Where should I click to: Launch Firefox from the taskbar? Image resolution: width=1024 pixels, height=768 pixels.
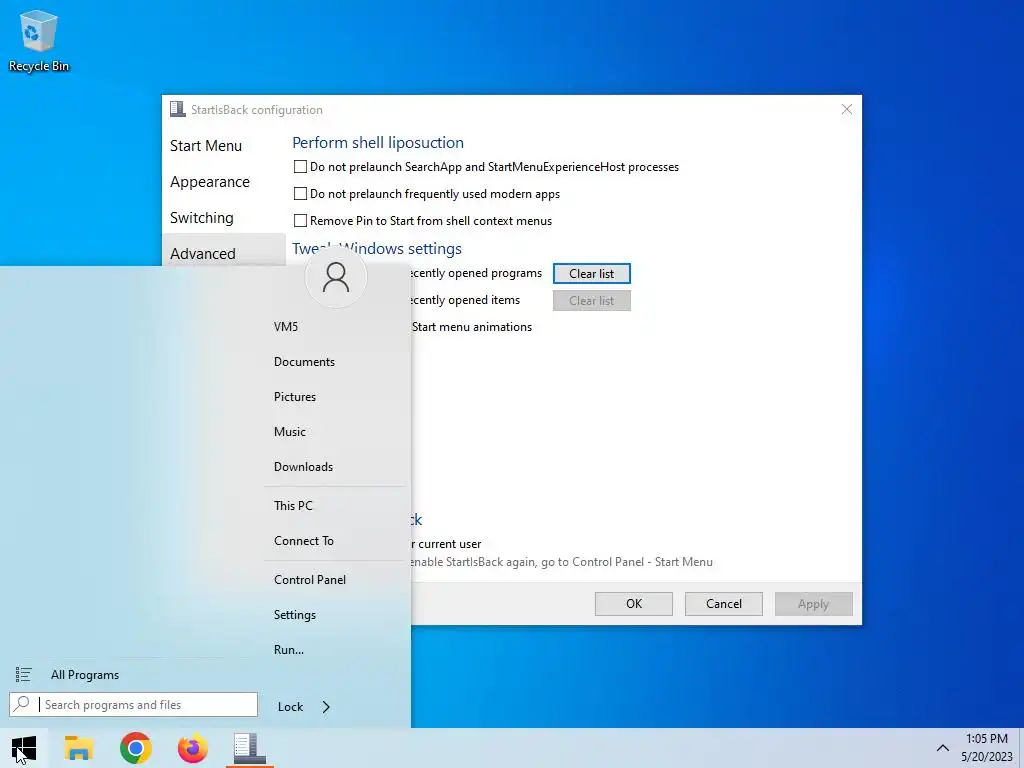[193, 748]
